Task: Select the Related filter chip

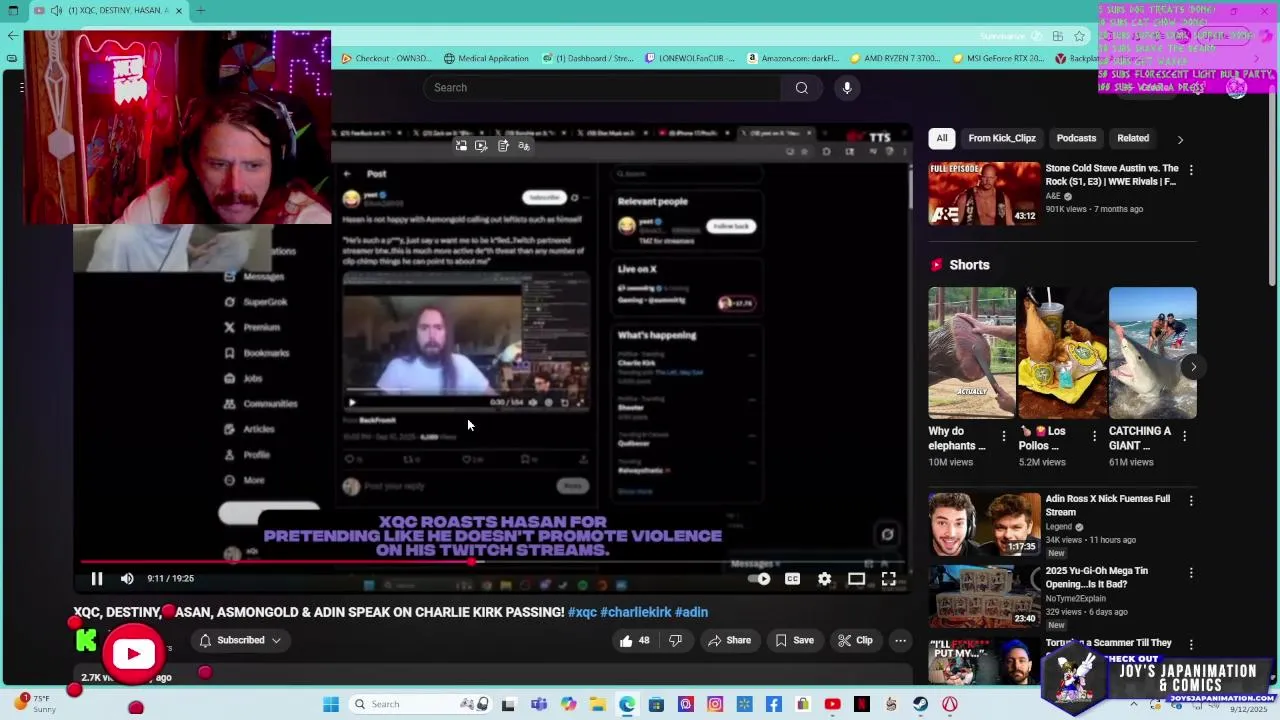Action: pos(1133,138)
